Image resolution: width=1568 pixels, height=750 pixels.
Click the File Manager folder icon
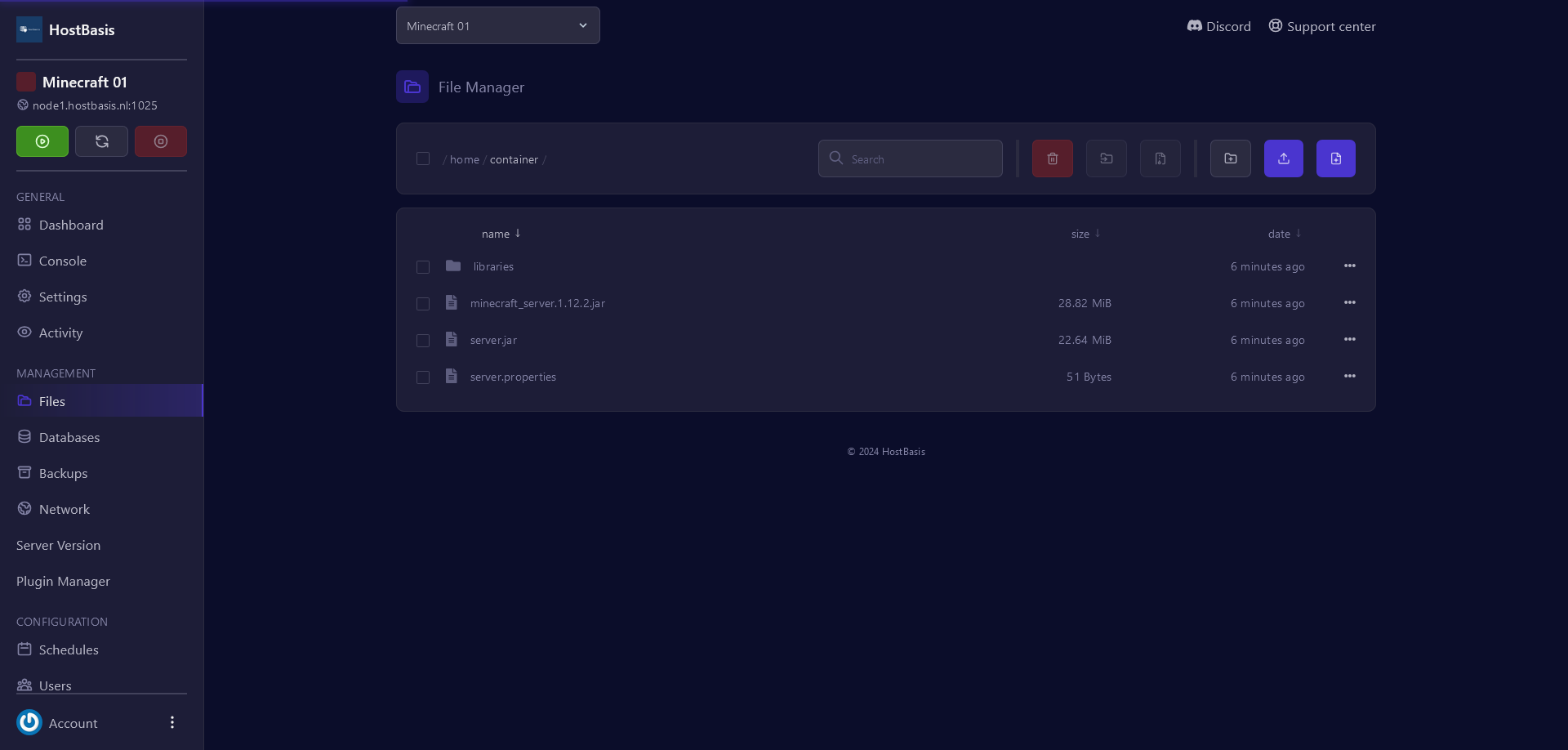click(412, 87)
